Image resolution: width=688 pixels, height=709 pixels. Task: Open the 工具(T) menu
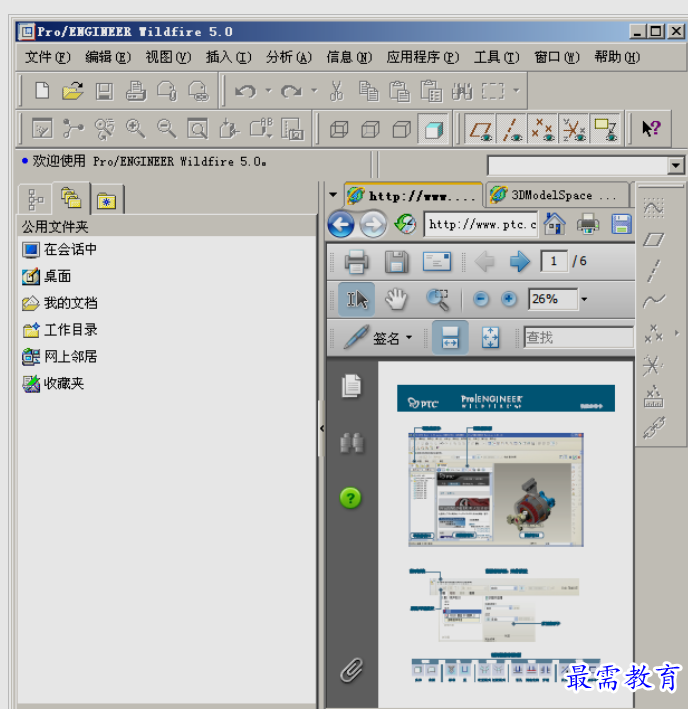(x=496, y=57)
